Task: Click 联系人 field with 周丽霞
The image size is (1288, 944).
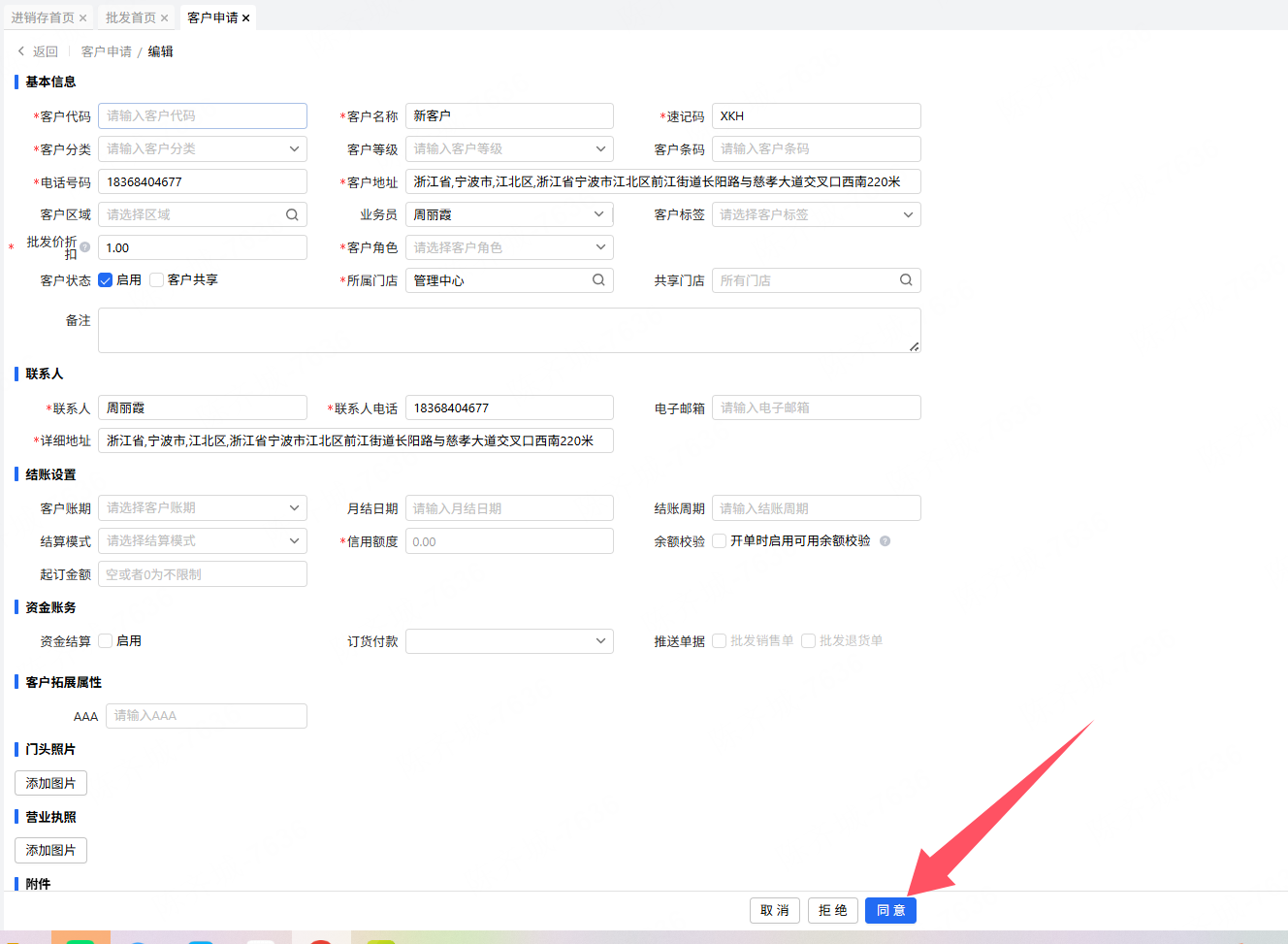Action: click(x=203, y=407)
